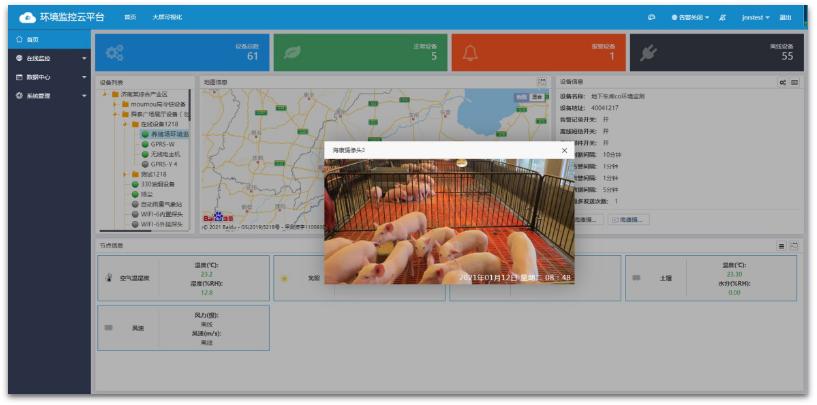Click the bell icon on the orange alarm card
Screen dimensions: 817x405
click(x=470, y=52)
